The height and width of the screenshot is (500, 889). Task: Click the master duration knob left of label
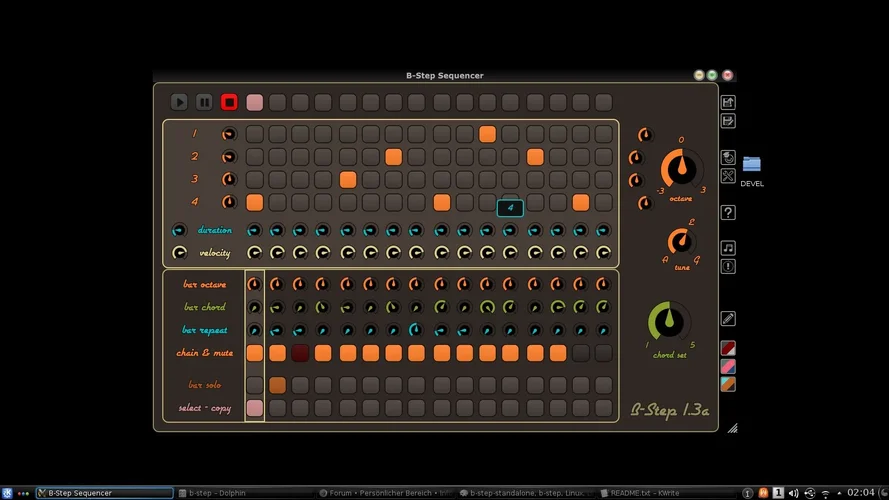click(x=179, y=230)
